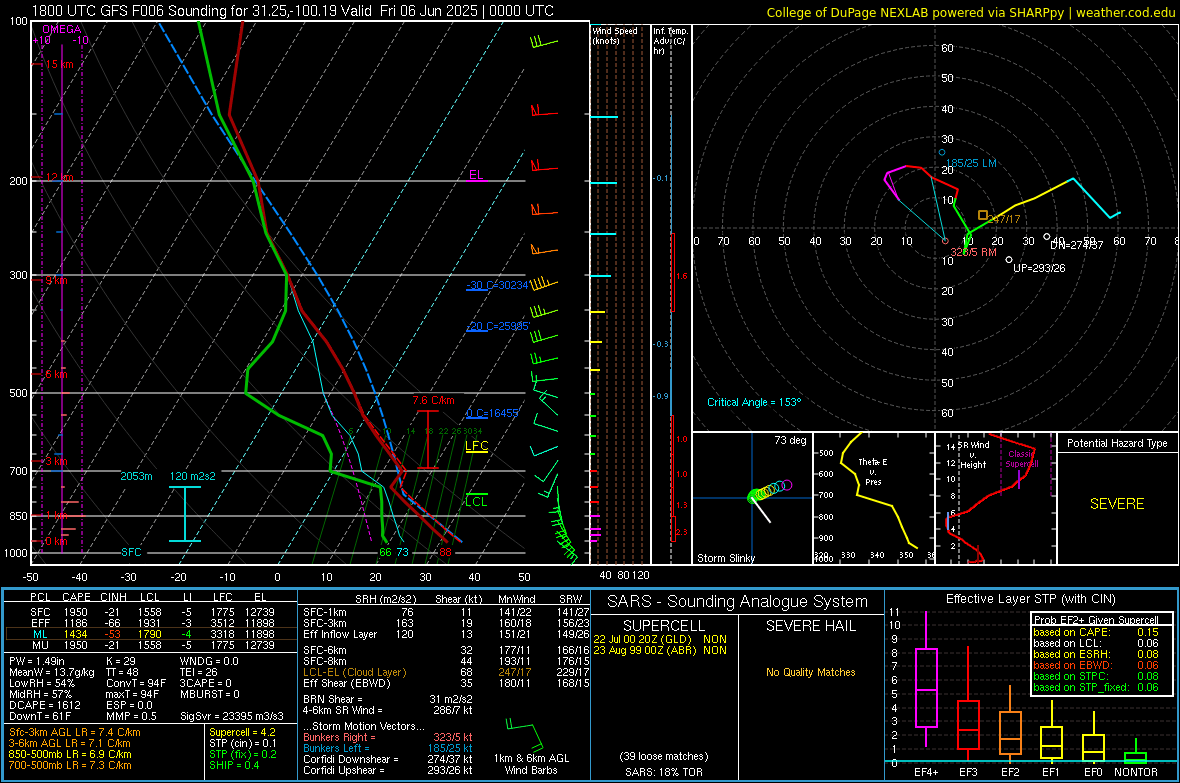Click the Theta-E v. Pres panel label
This screenshot has height=783, width=1180.
[873, 471]
